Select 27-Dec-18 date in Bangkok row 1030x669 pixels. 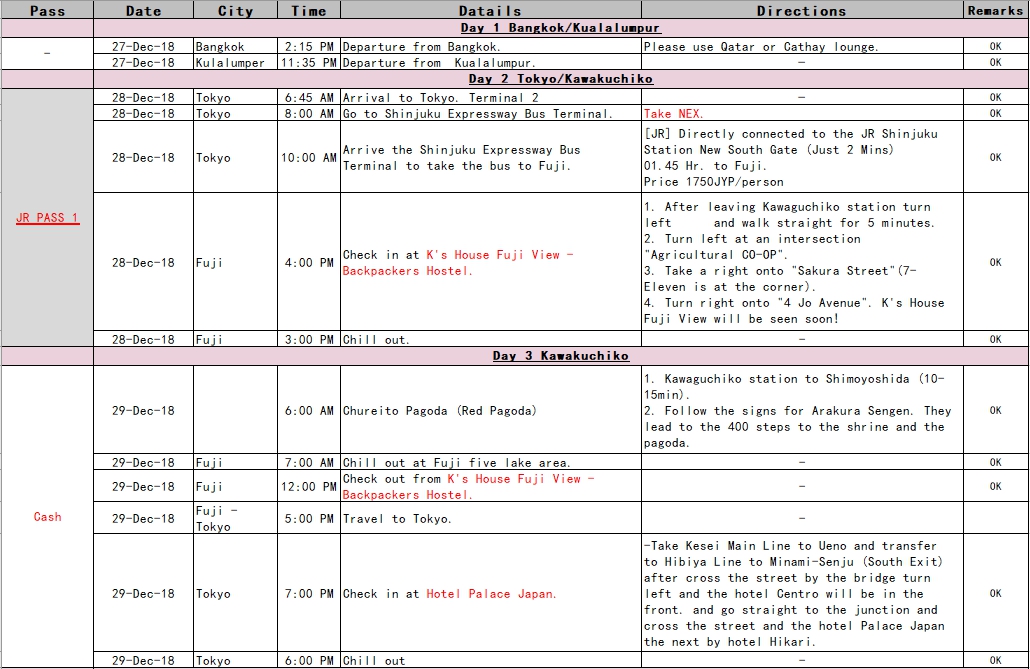pyautogui.click(x=143, y=46)
